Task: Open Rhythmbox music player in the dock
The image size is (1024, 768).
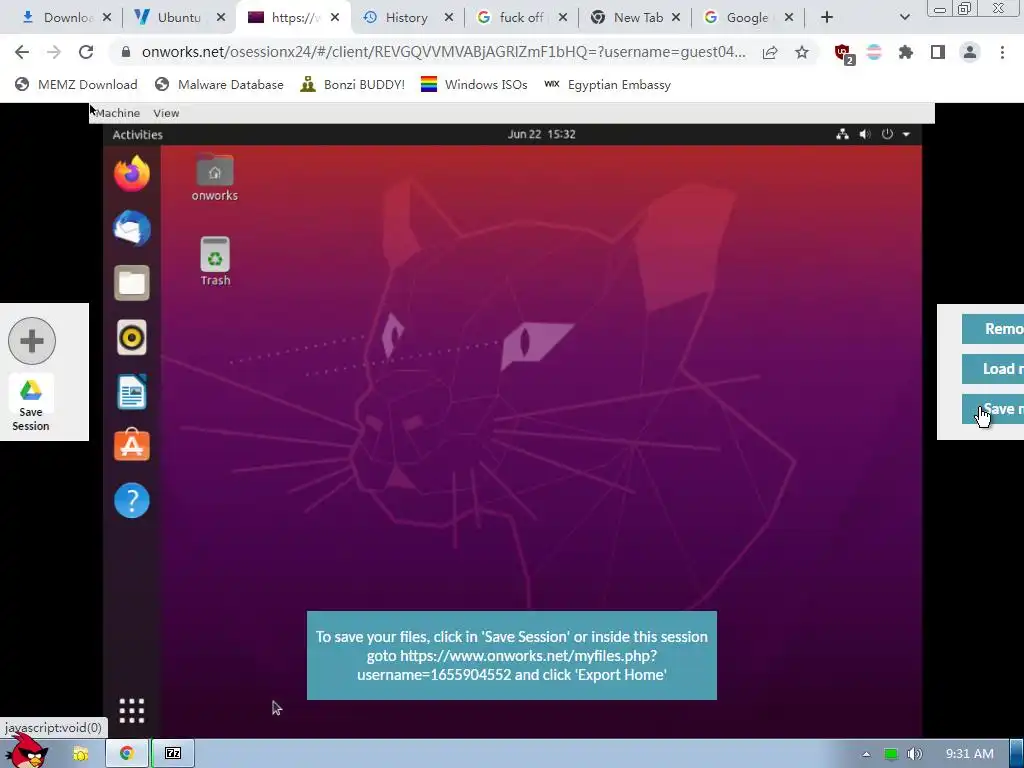Action: tap(131, 338)
